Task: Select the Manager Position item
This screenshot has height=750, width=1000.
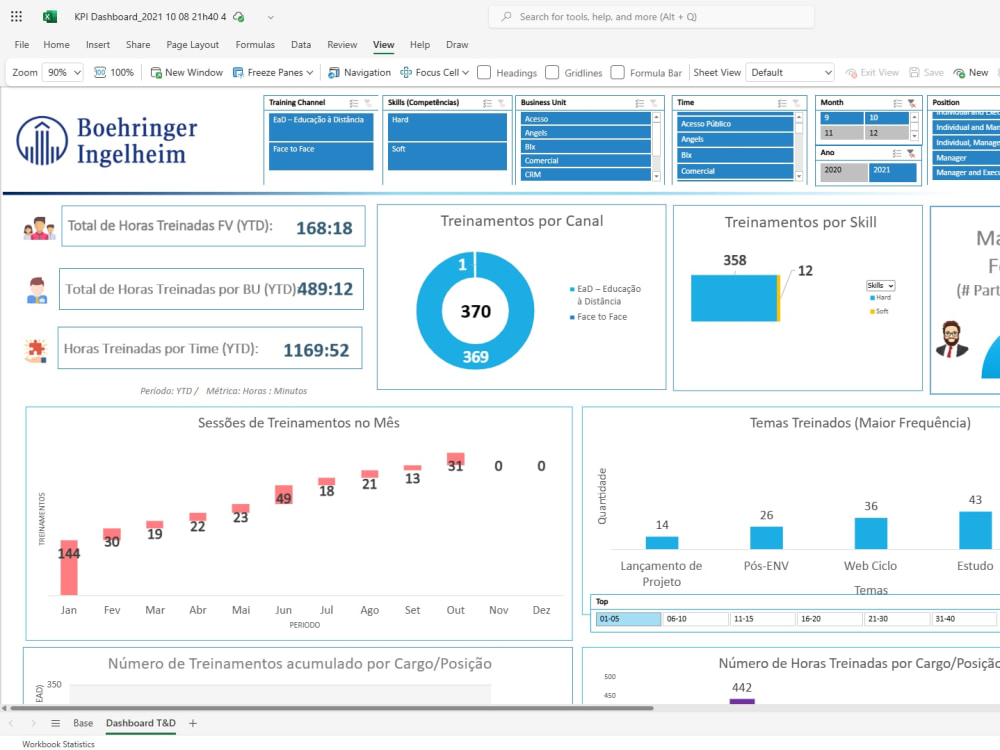Action: pyautogui.click(x=966, y=158)
